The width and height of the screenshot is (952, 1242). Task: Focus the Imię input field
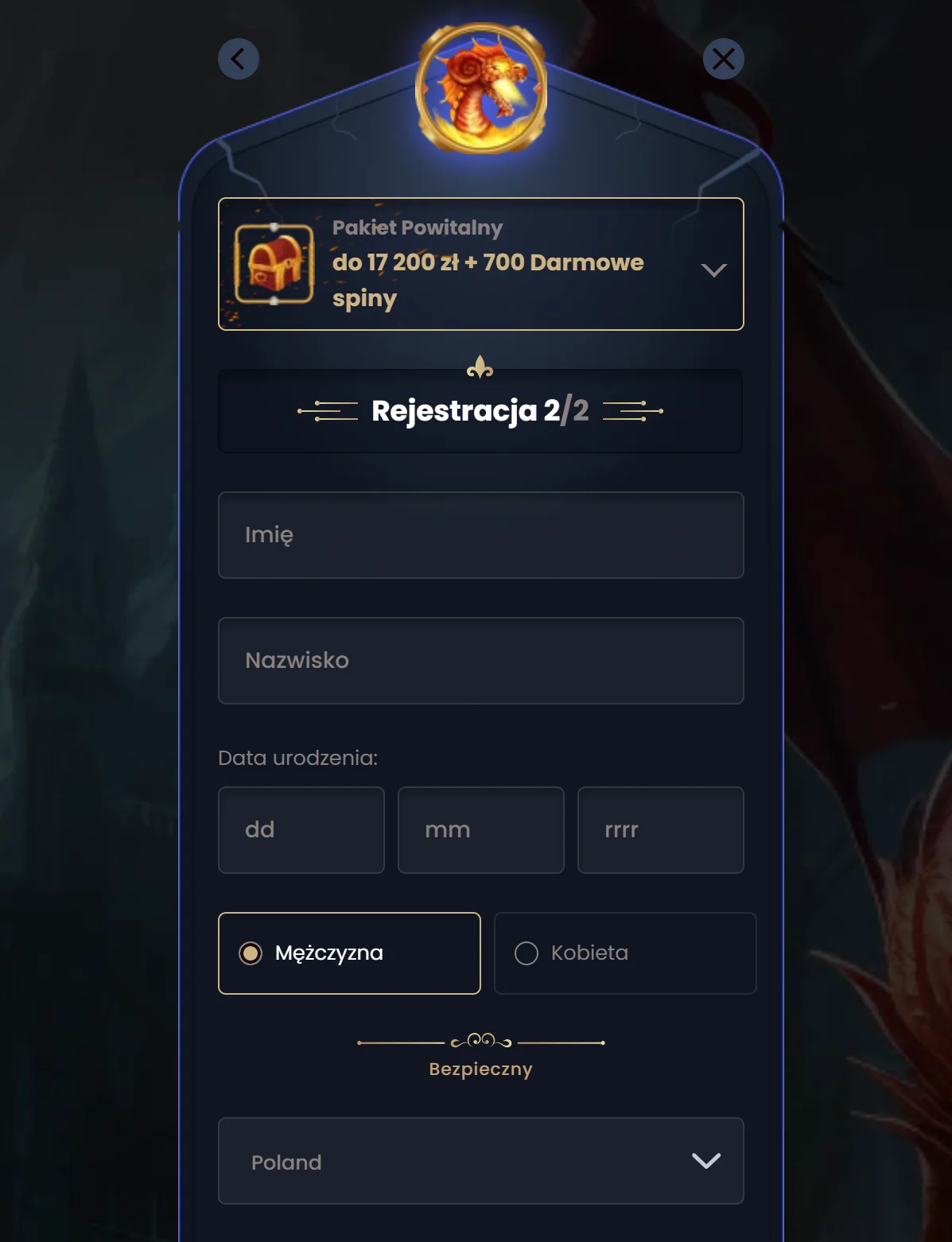481,535
